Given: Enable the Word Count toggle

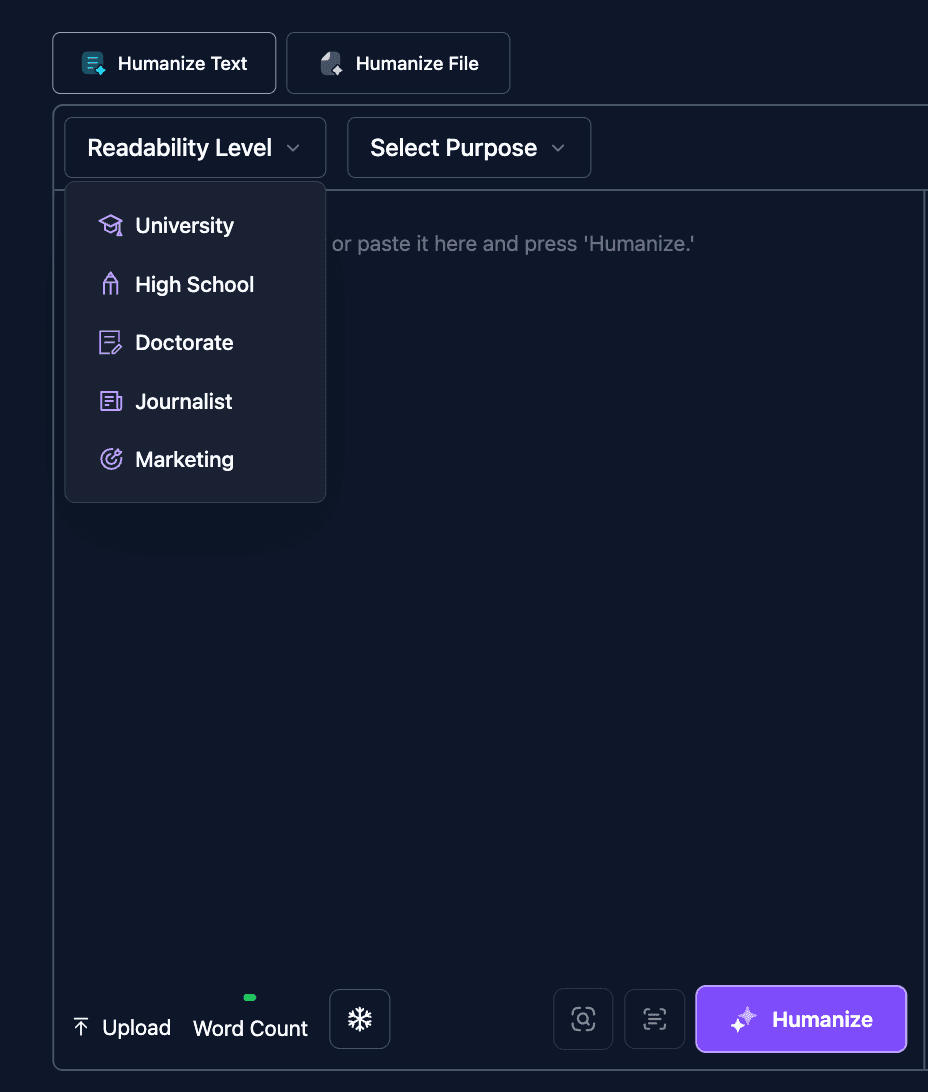Looking at the screenshot, I should [x=249, y=997].
